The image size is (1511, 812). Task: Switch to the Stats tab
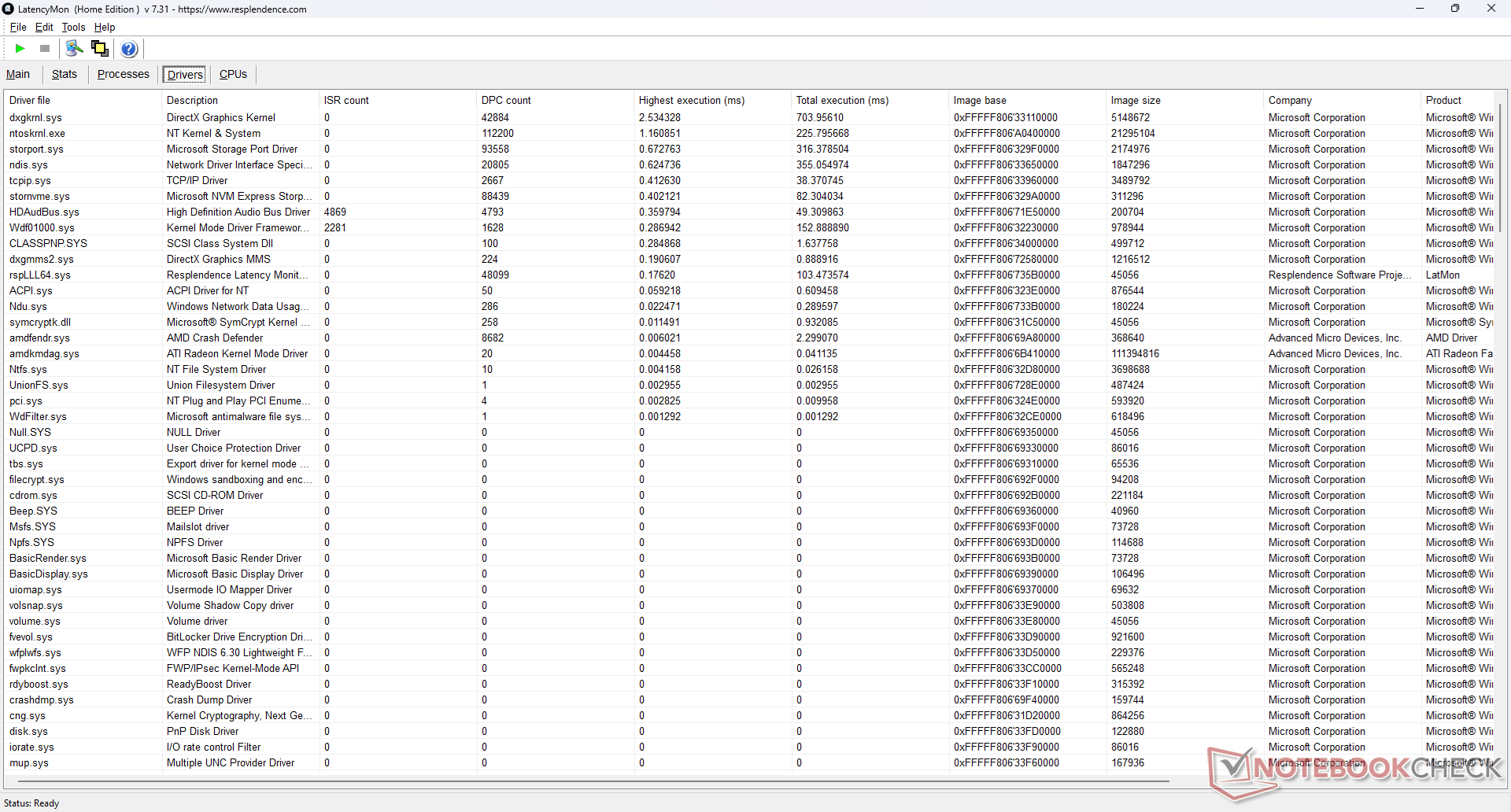[x=65, y=74]
